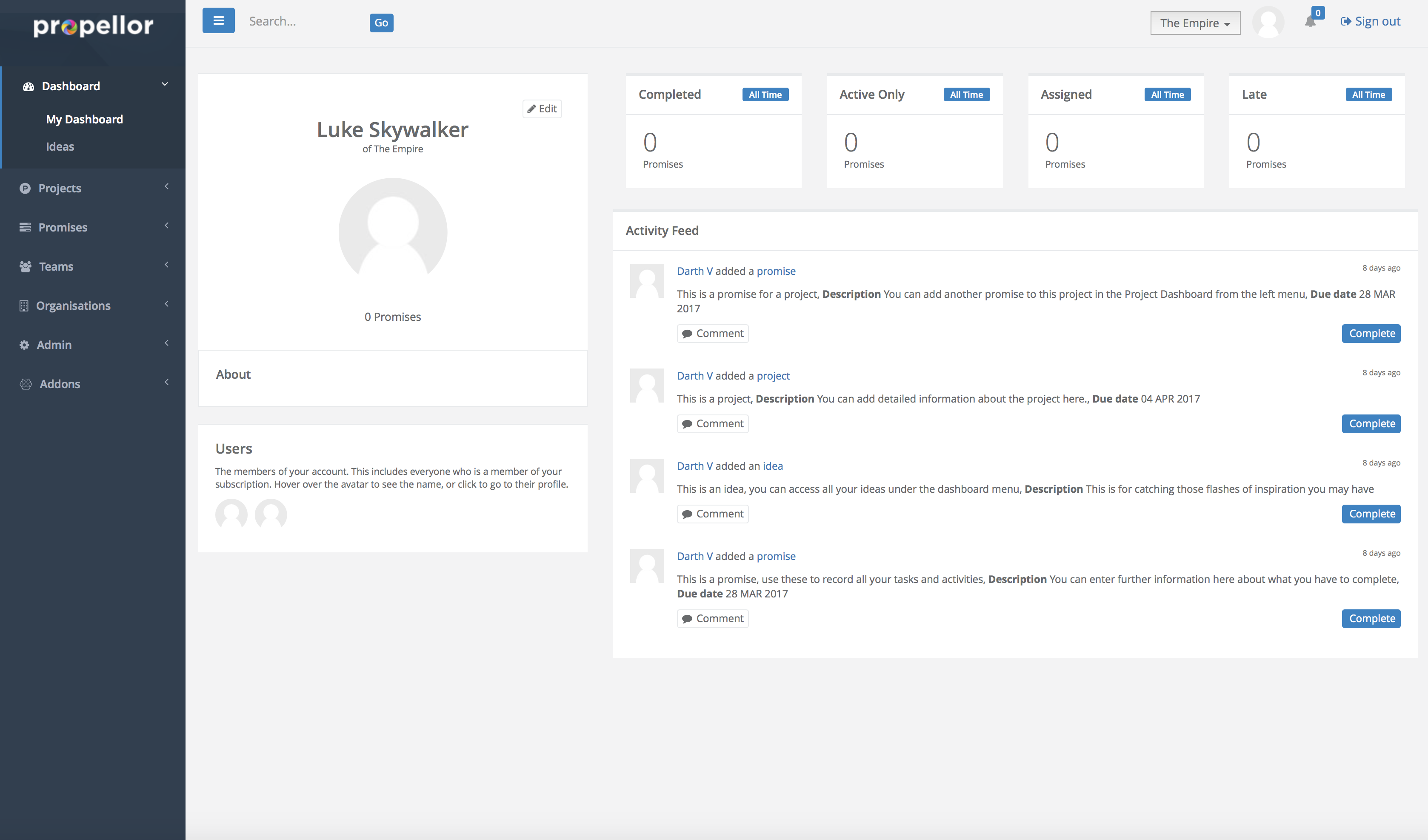Screen dimensions: 1428x840
Task: Toggle sidebar with hamburger menu button
Action: click(x=218, y=21)
